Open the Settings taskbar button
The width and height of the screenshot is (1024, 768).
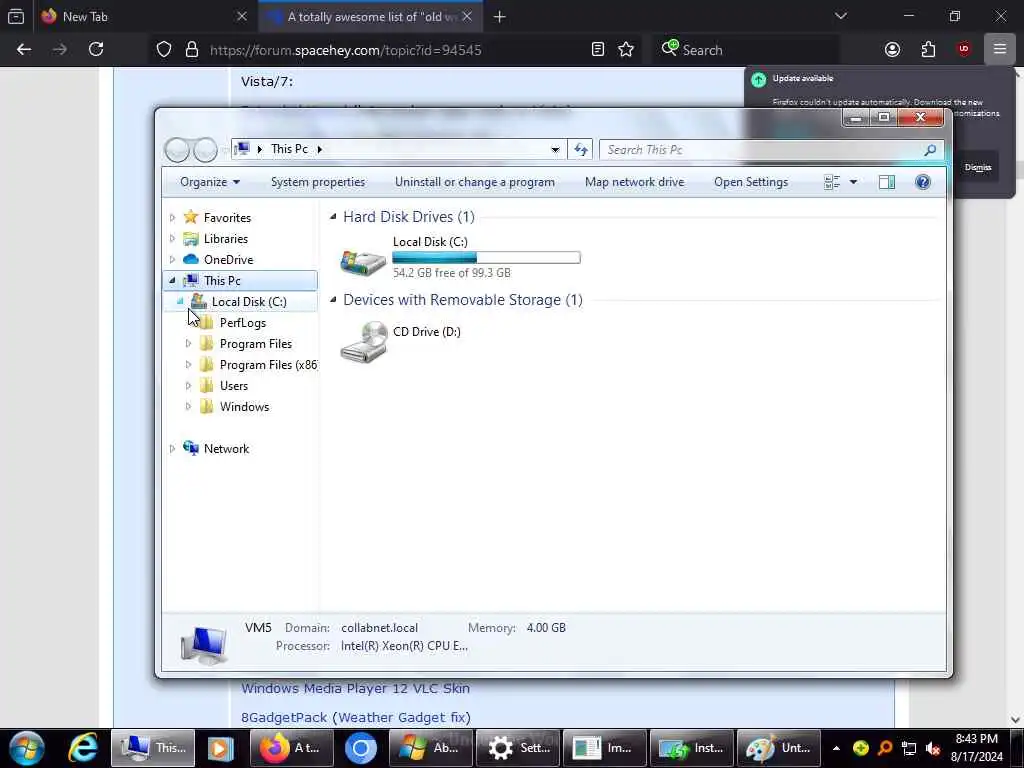(x=519, y=748)
